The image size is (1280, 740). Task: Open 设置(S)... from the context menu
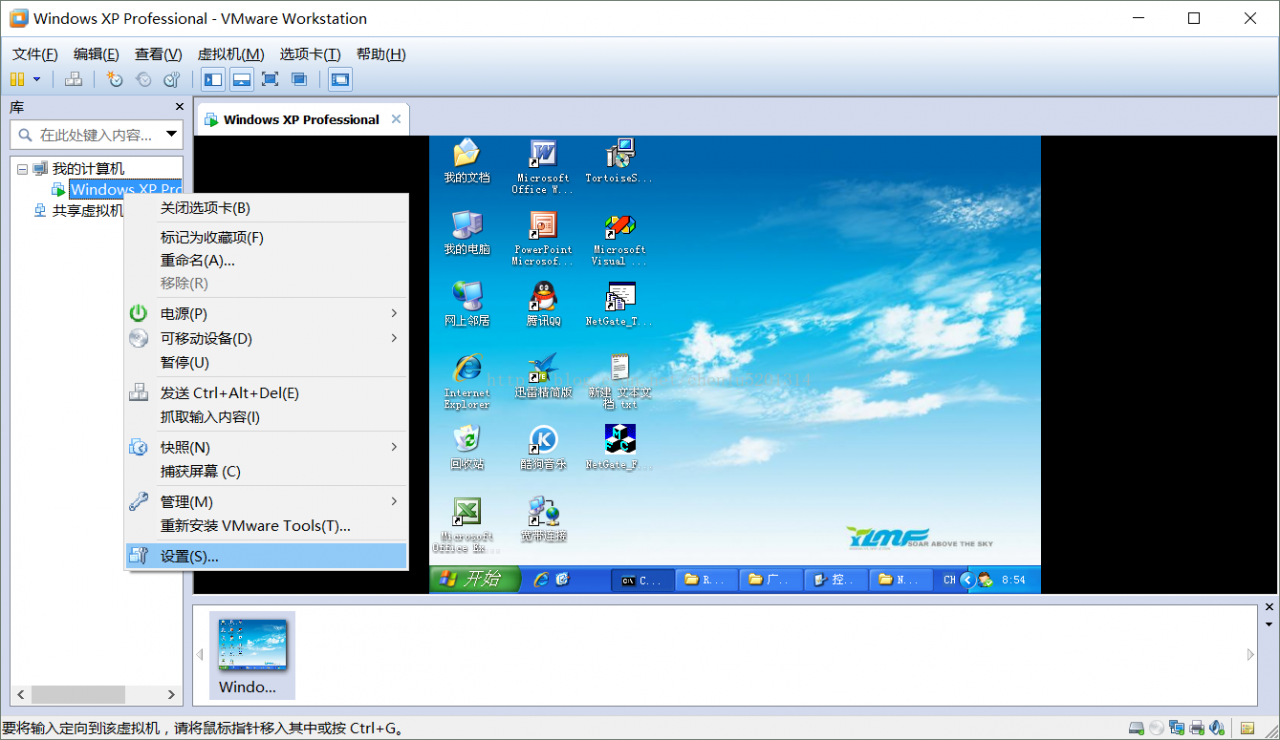(266, 556)
